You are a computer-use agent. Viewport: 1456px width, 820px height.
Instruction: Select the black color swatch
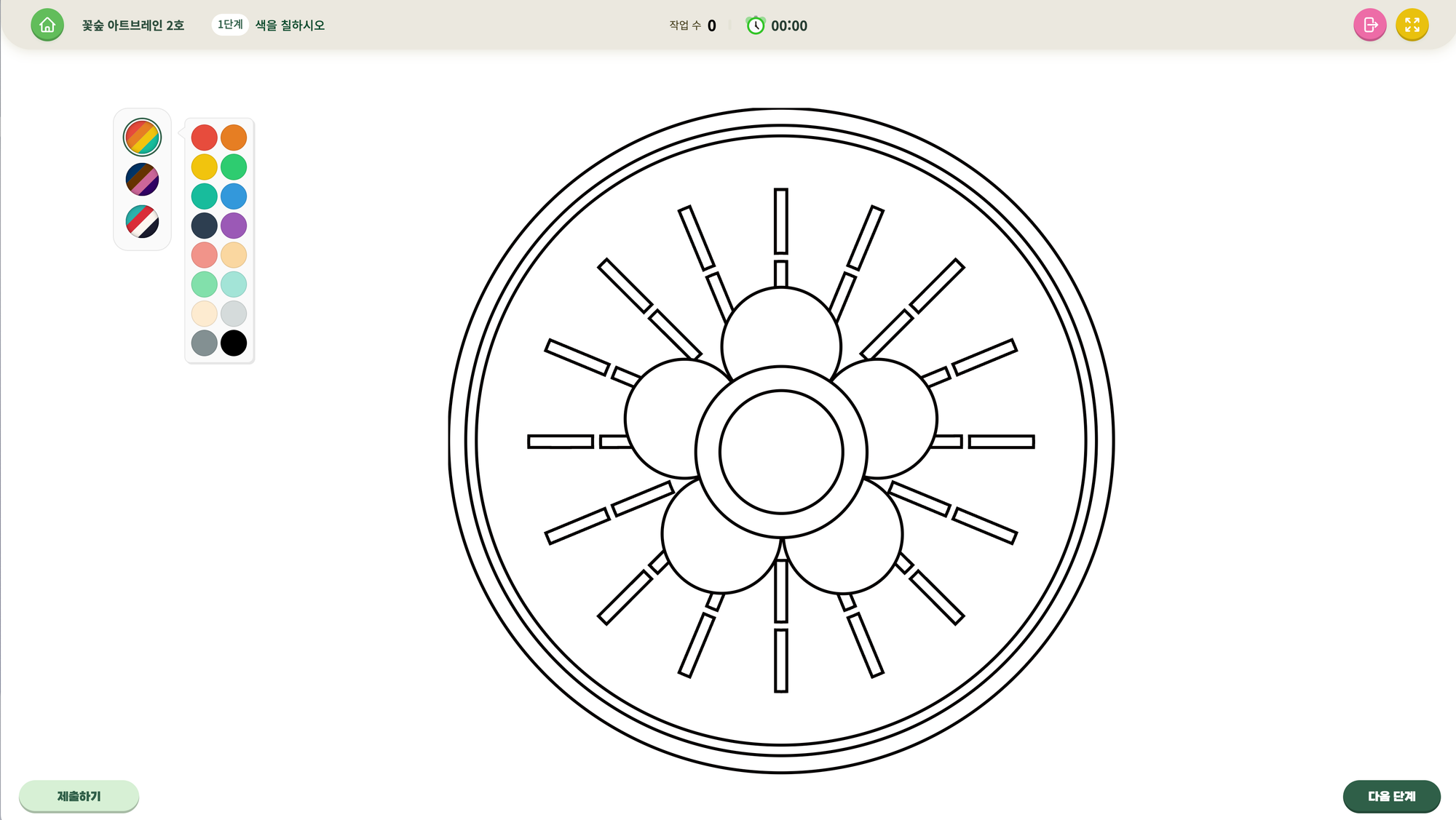tap(234, 343)
